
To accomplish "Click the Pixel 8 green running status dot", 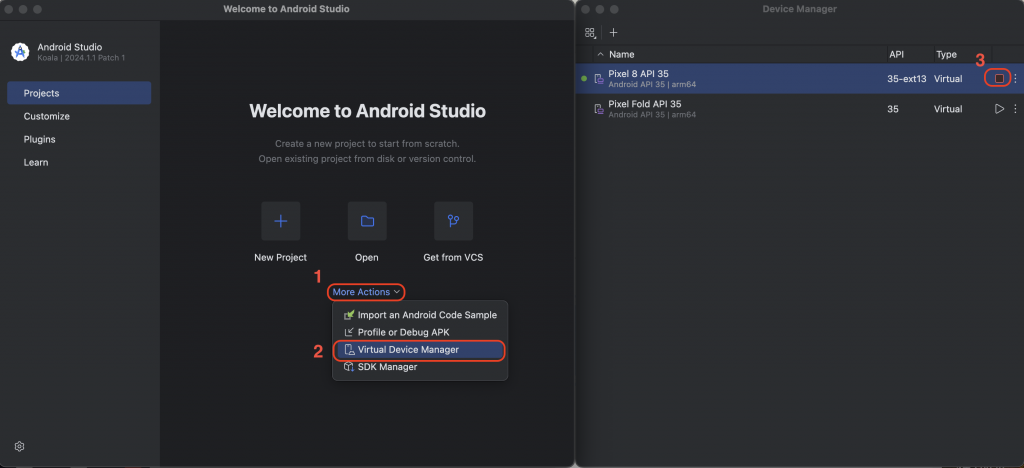I will tap(584, 78).
